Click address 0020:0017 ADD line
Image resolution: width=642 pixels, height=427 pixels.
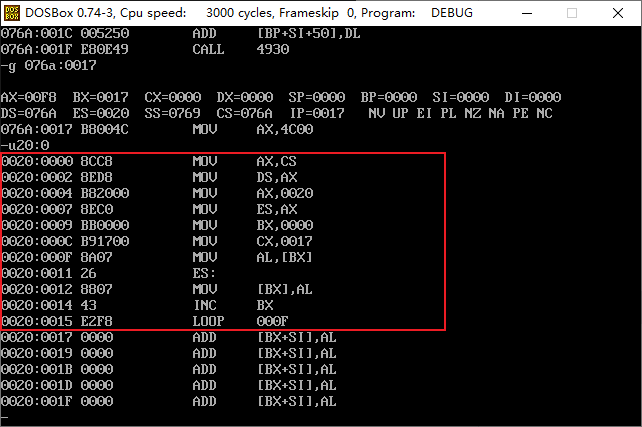click(169, 337)
